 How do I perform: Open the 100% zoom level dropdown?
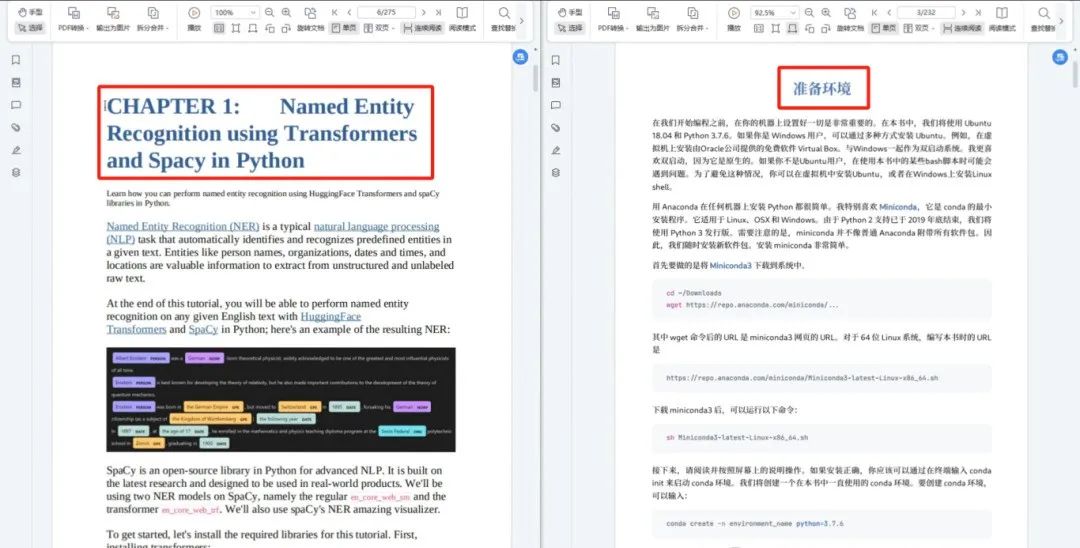[234, 12]
